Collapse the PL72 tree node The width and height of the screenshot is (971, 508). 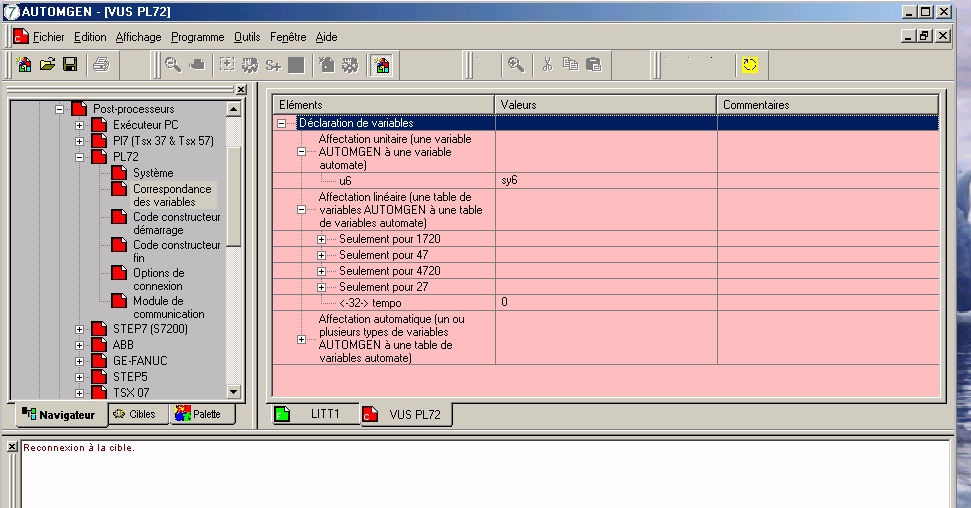click(79, 157)
